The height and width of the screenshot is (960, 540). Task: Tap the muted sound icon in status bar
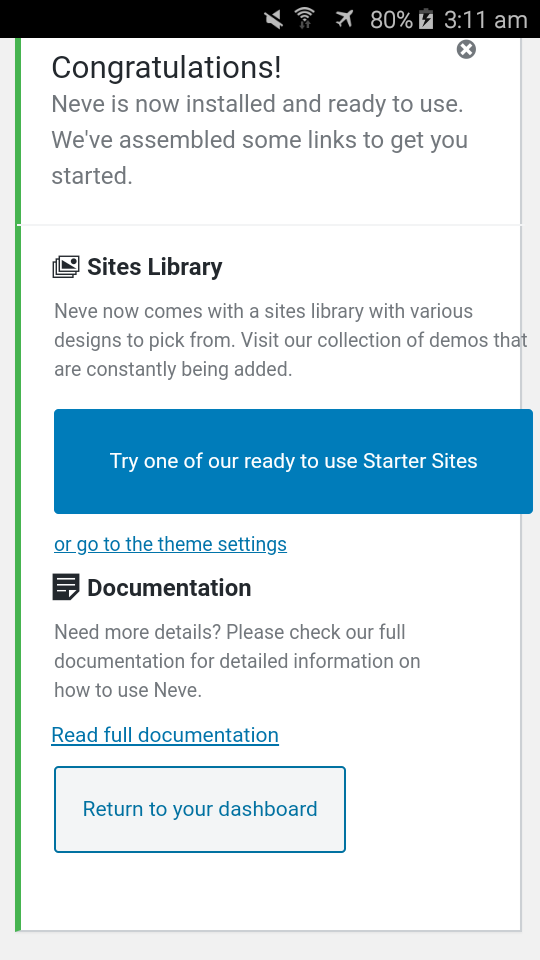pos(274,20)
